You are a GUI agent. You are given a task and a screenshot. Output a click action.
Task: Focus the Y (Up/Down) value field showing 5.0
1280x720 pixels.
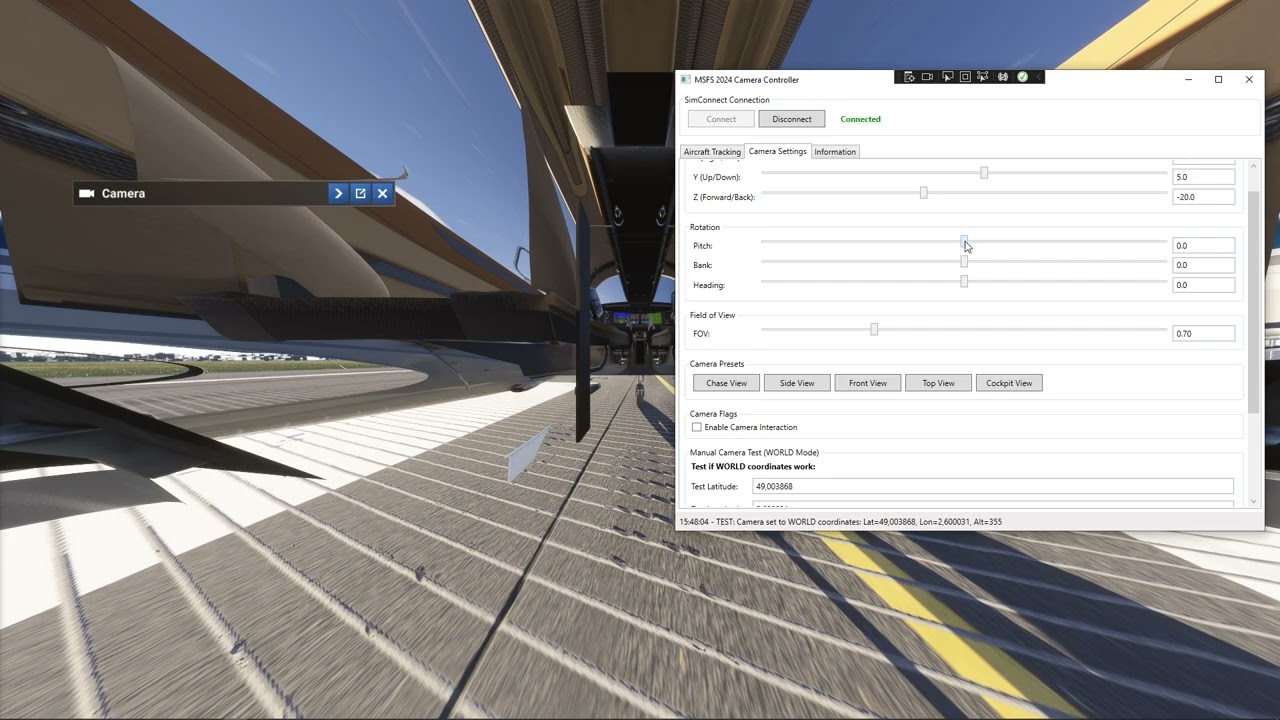coord(1203,177)
